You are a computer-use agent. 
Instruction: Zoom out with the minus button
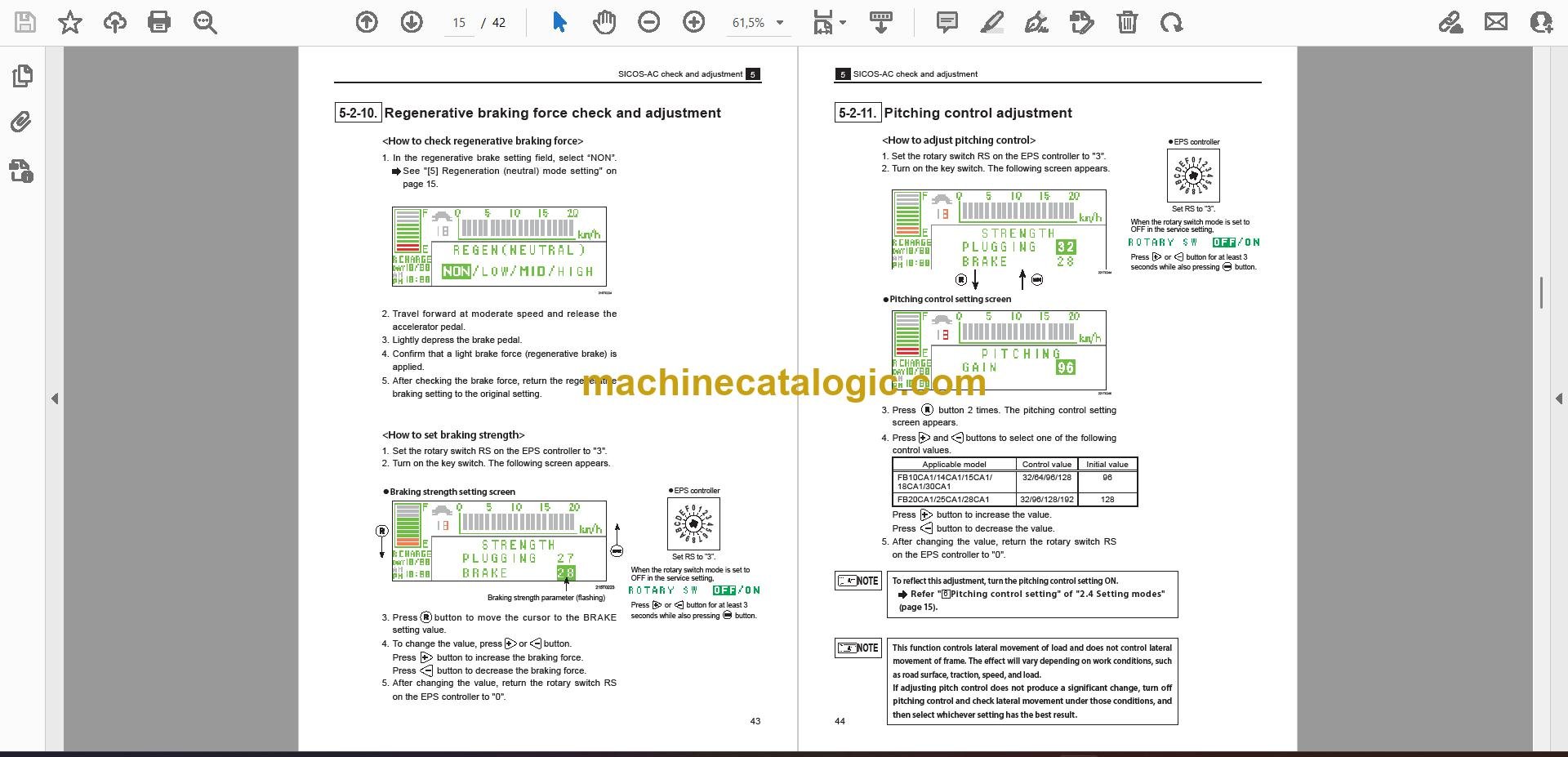pos(649,22)
